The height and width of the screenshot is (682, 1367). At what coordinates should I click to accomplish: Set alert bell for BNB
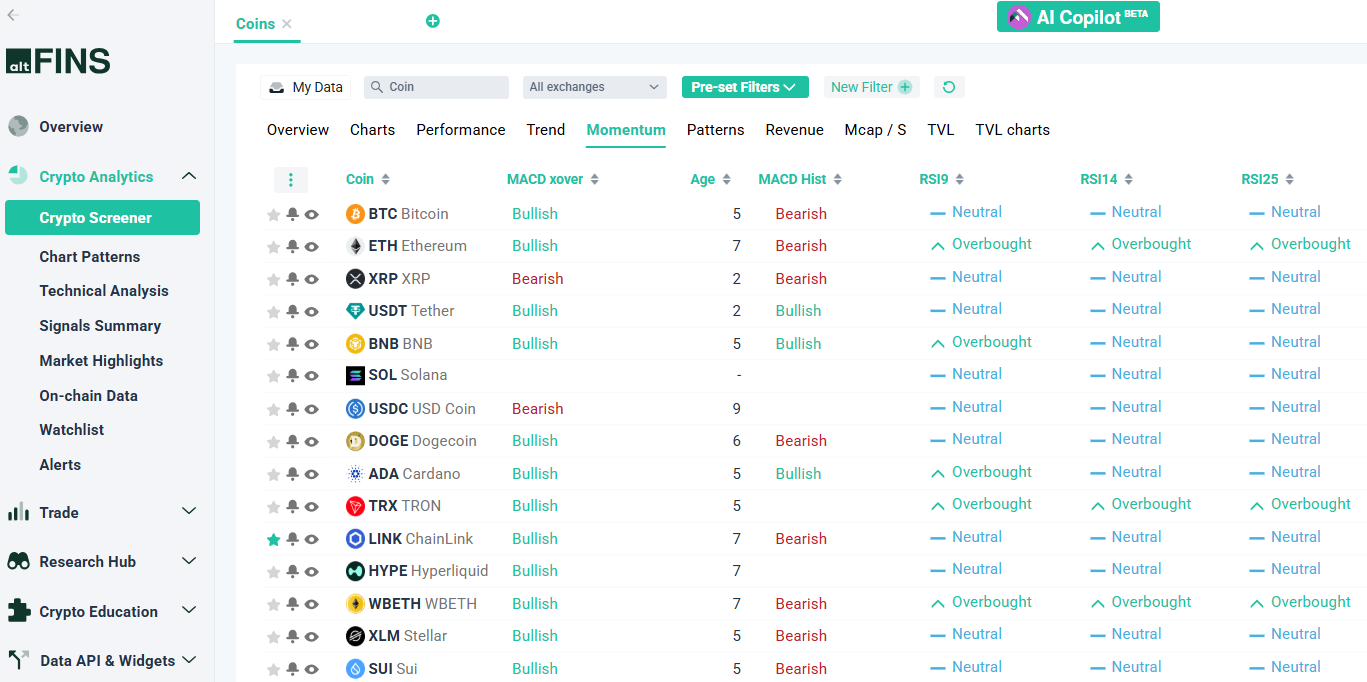tap(292, 344)
